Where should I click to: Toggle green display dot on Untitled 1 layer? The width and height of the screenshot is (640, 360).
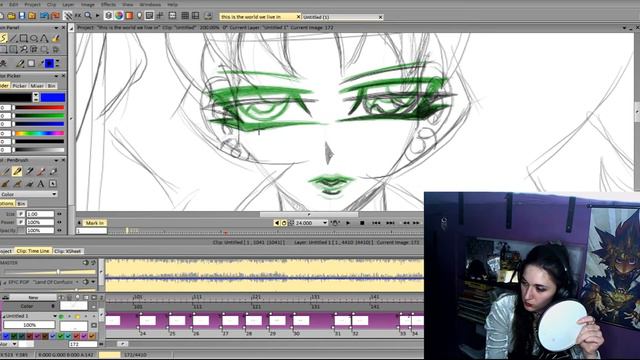click(x=62, y=316)
